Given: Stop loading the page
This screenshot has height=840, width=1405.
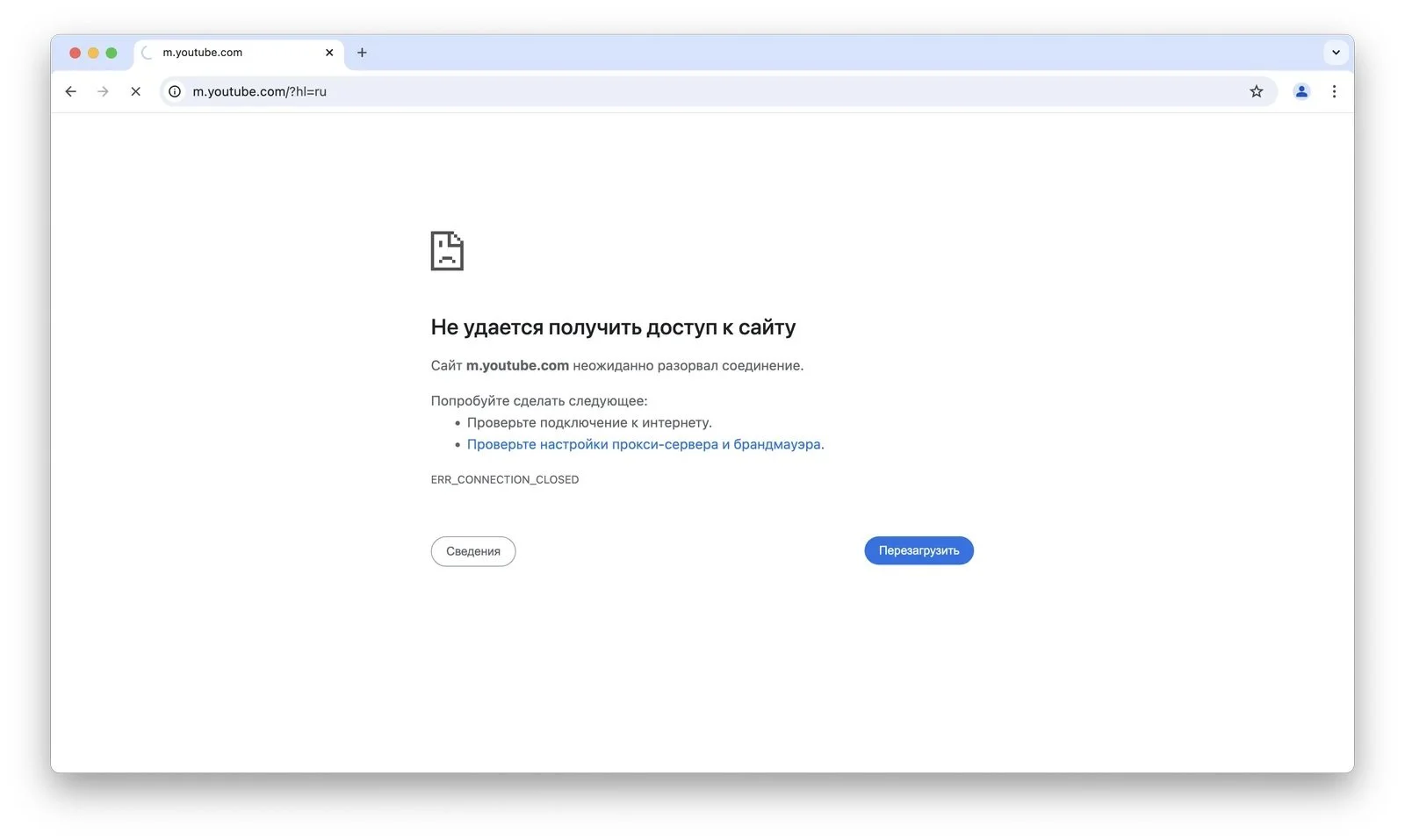Looking at the screenshot, I should point(135,91).
